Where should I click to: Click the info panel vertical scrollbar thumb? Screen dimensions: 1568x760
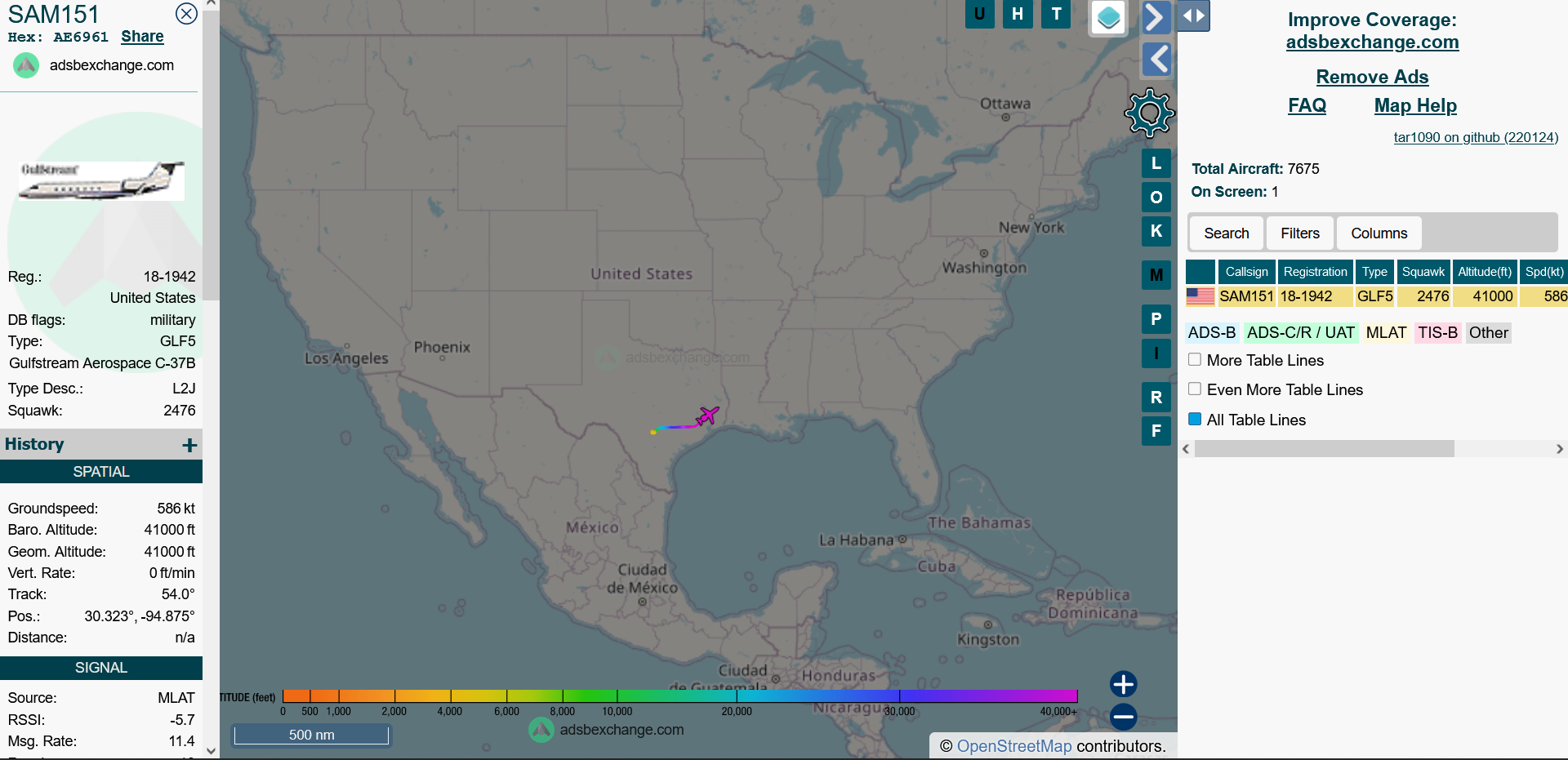click(x=211, y=155)
